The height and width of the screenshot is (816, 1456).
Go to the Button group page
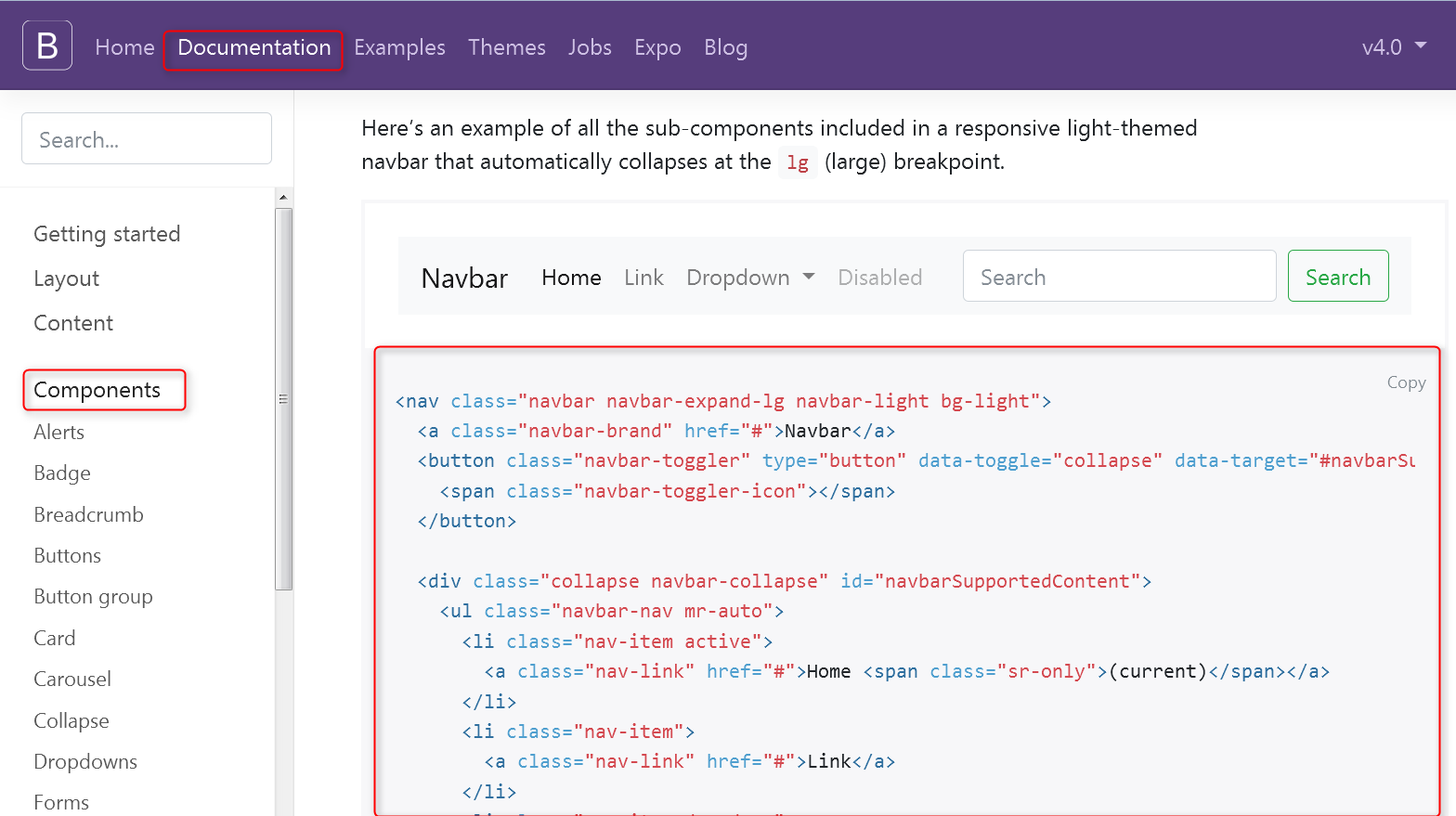(93, 596)
